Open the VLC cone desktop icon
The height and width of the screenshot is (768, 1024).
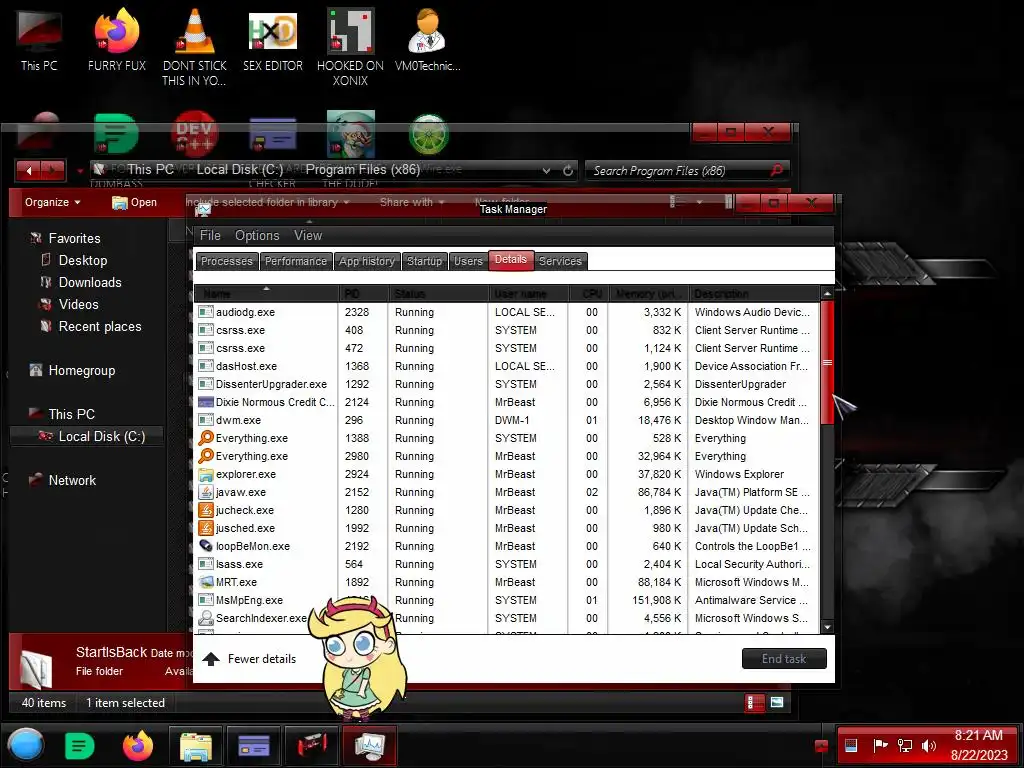(195, 46)
